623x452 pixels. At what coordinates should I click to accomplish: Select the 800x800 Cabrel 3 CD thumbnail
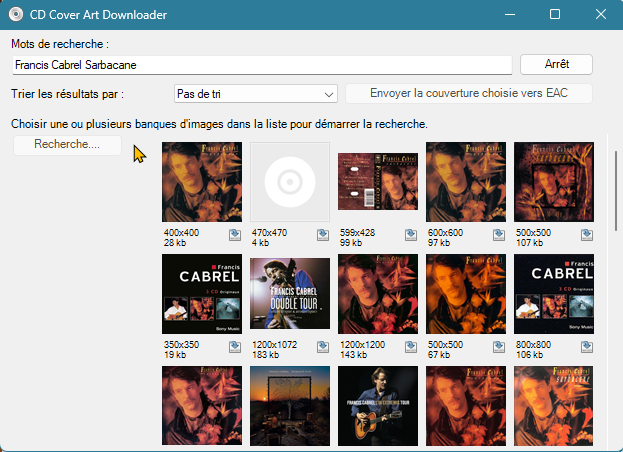tap(554, 294)
